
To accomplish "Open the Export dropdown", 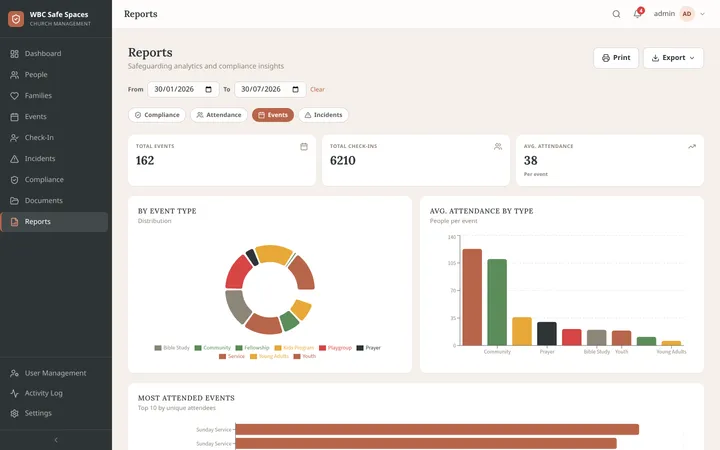I will point(673,58).
